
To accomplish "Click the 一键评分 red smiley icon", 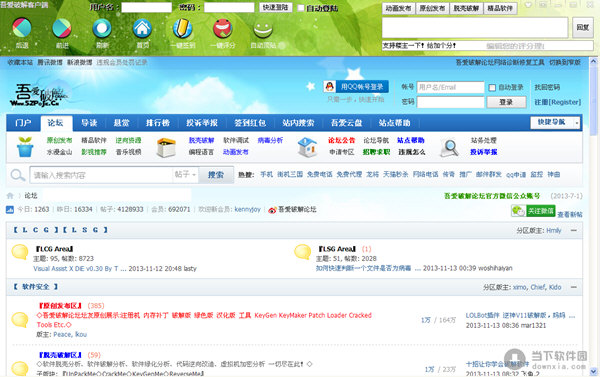I will pyautogui.click(x=222, y=28).
